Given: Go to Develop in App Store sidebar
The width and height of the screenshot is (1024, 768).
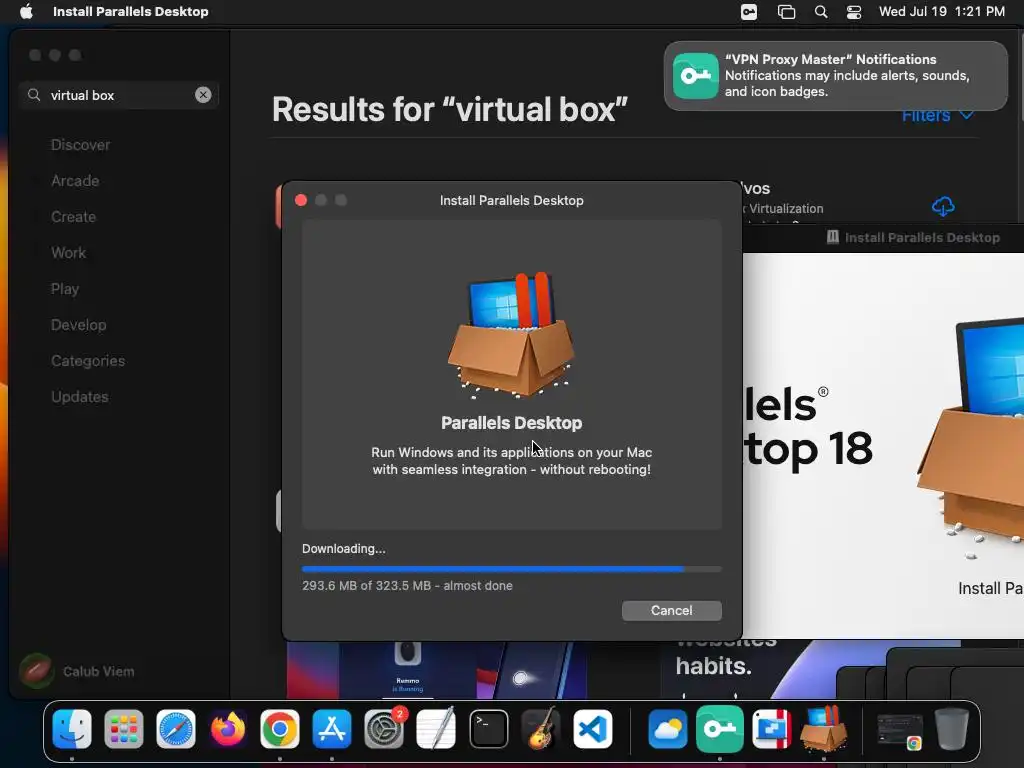Looking at the screenshot, I should [78, 325].
